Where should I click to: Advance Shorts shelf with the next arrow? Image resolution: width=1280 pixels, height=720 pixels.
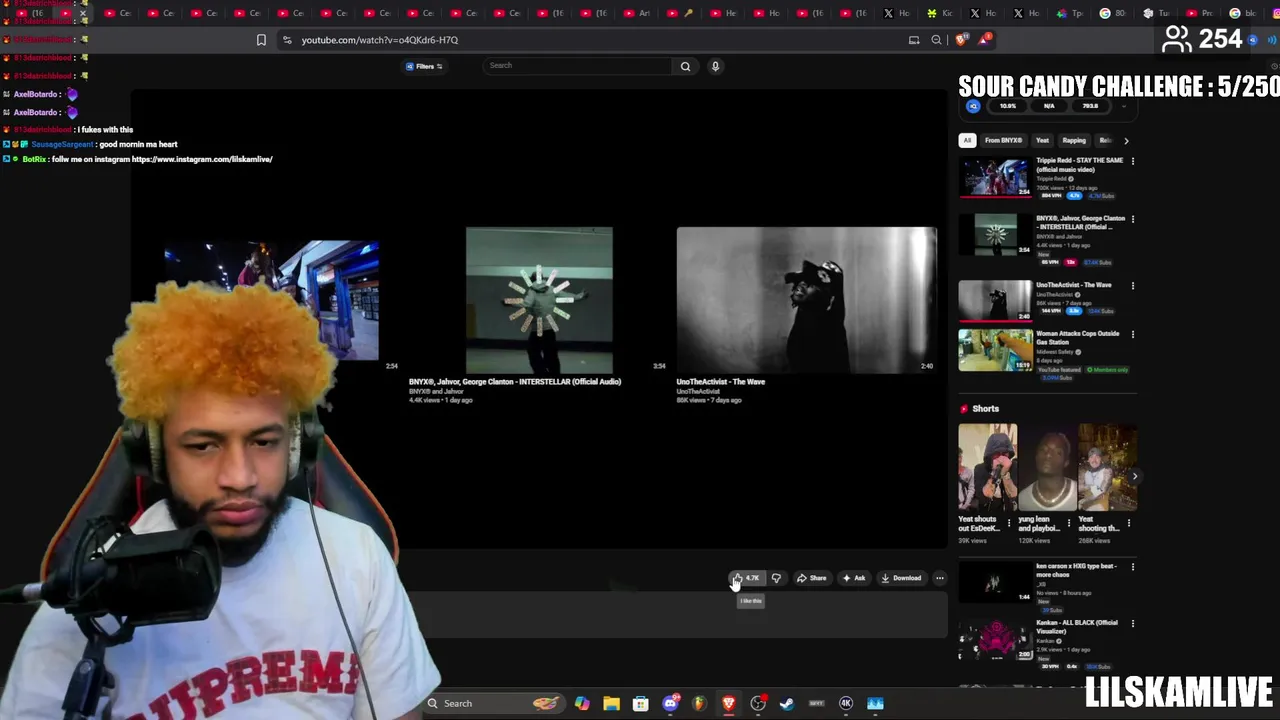click(1134, 476)
